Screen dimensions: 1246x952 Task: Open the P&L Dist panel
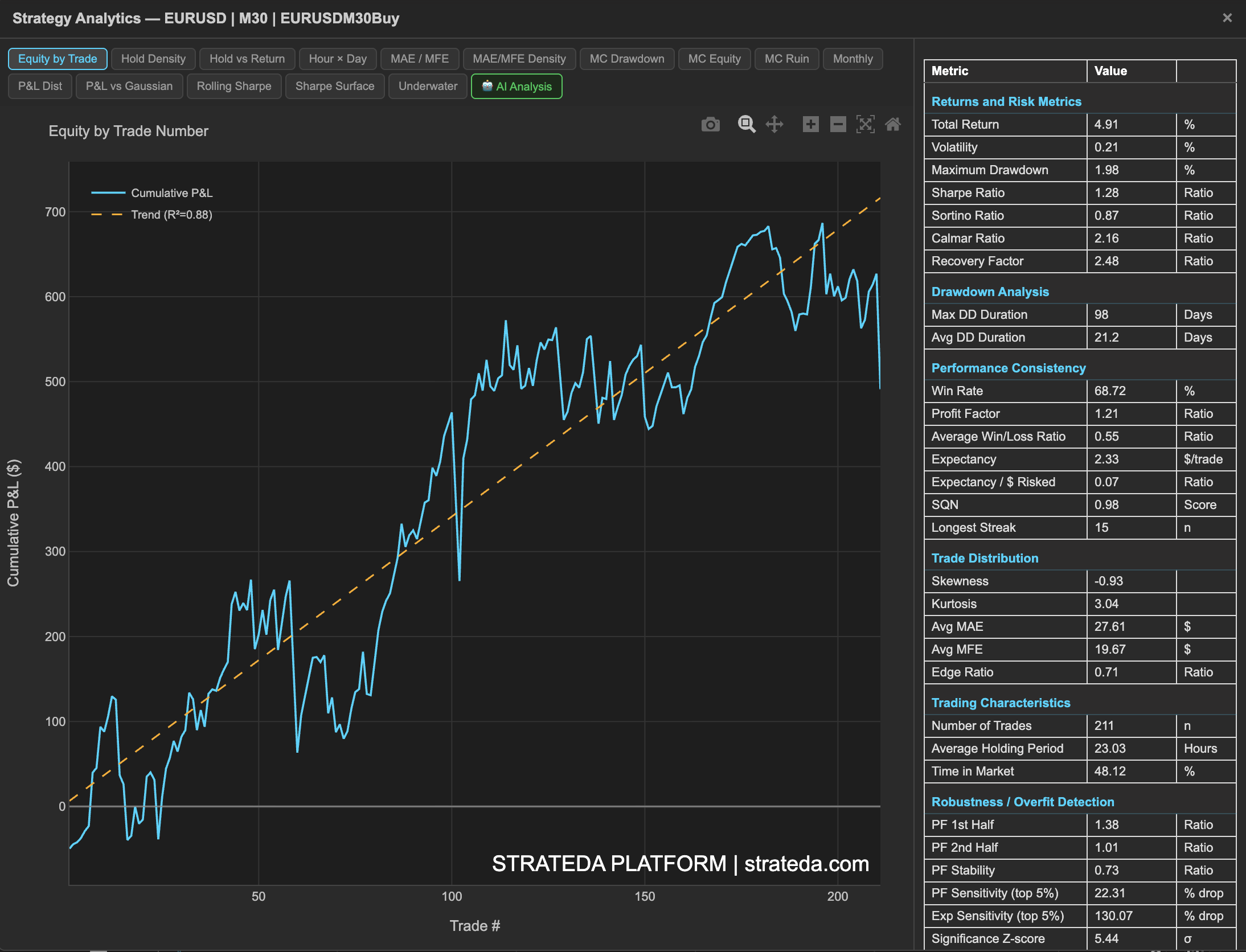point(40,86)
